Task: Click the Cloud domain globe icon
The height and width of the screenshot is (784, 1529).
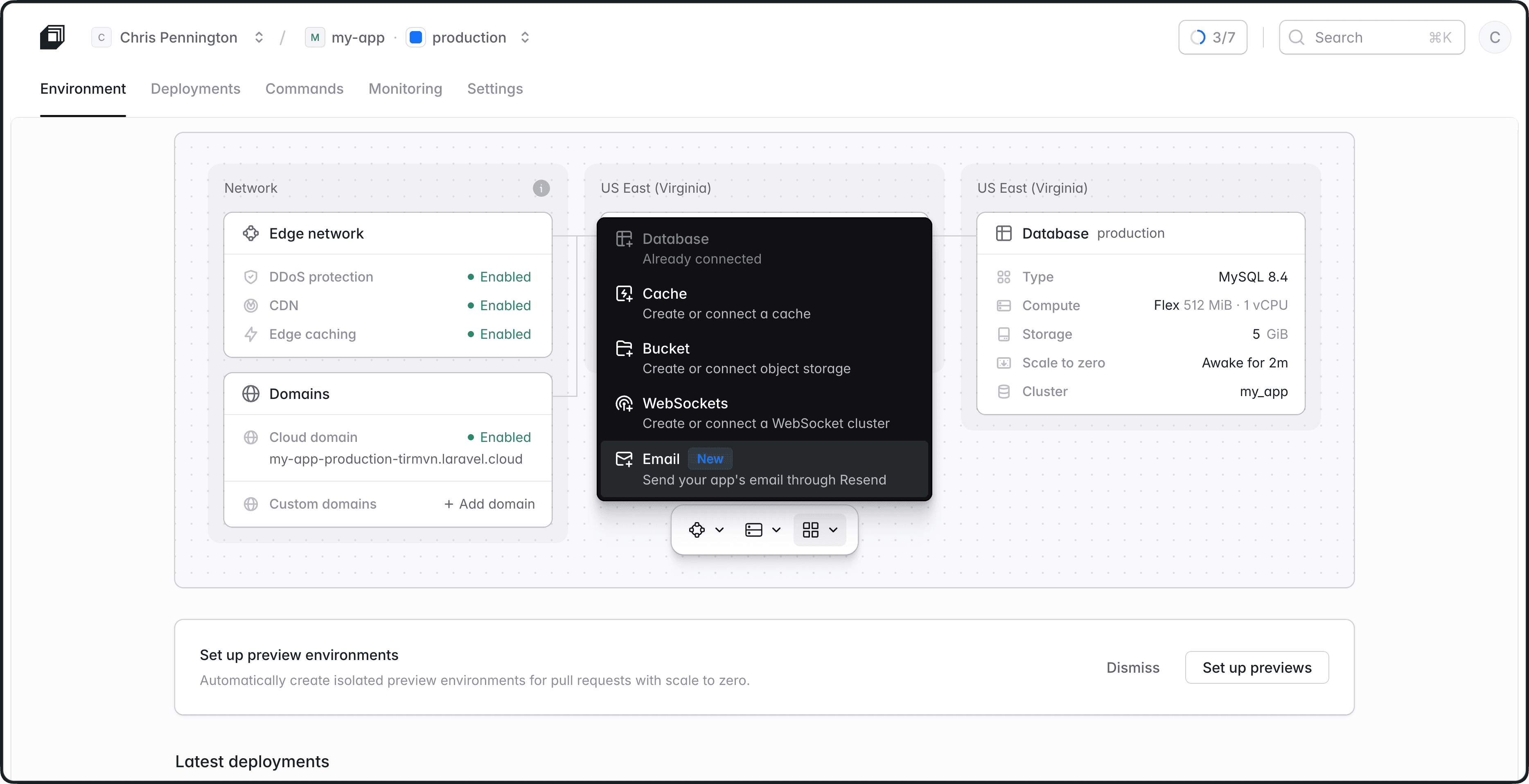Action: click(250, 437)
